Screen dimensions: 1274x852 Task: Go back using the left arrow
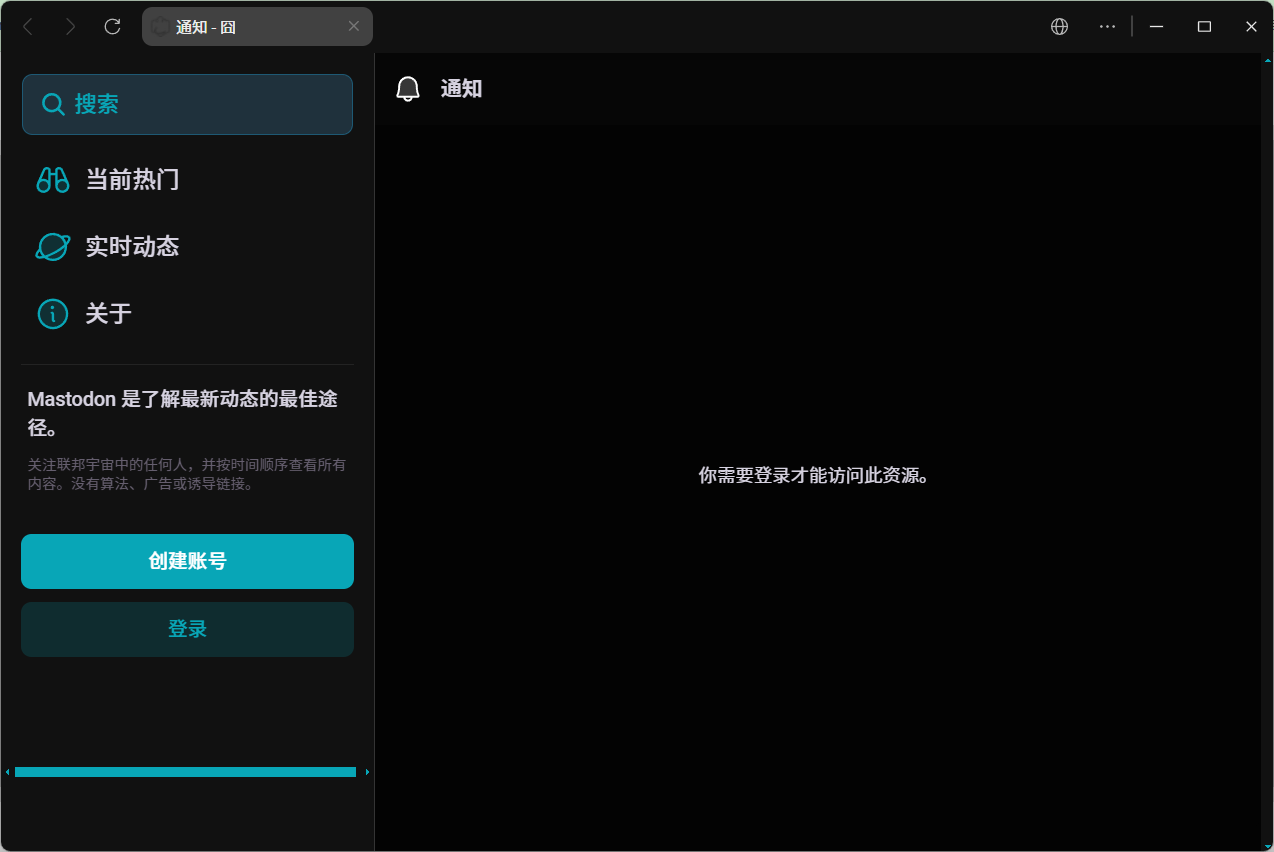pyautogui.click(x=28, y=27)
